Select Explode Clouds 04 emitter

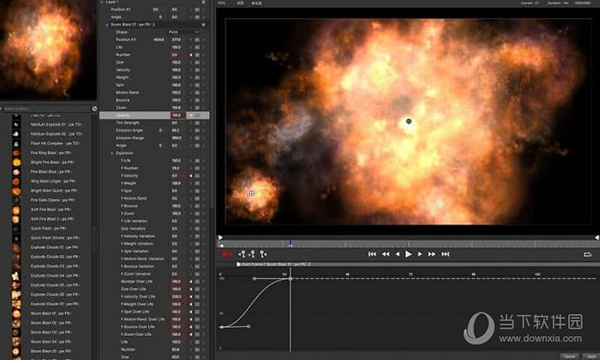[55, 275]
